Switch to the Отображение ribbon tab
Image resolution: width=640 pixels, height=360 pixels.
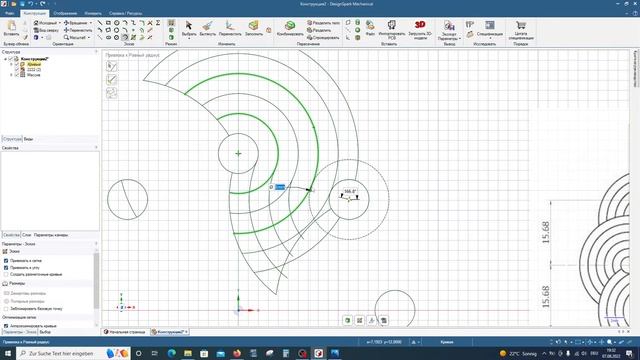tap(65, 13)
